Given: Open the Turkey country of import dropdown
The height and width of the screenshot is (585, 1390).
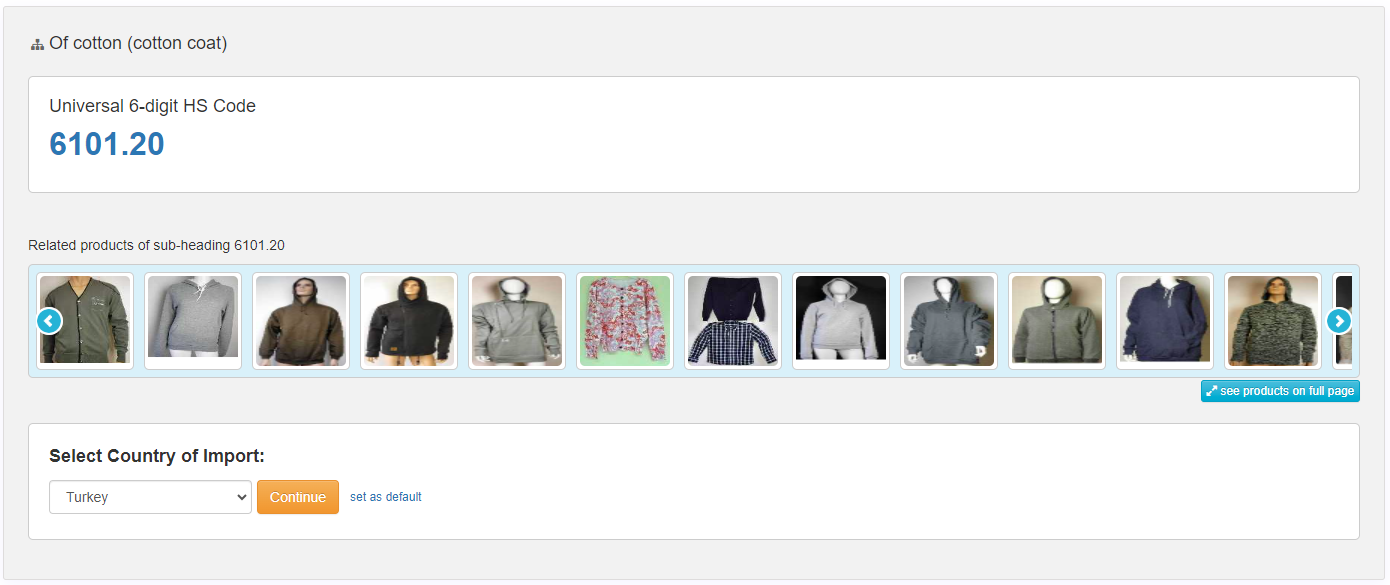Looking at the screenshot, I should (150, 497).
